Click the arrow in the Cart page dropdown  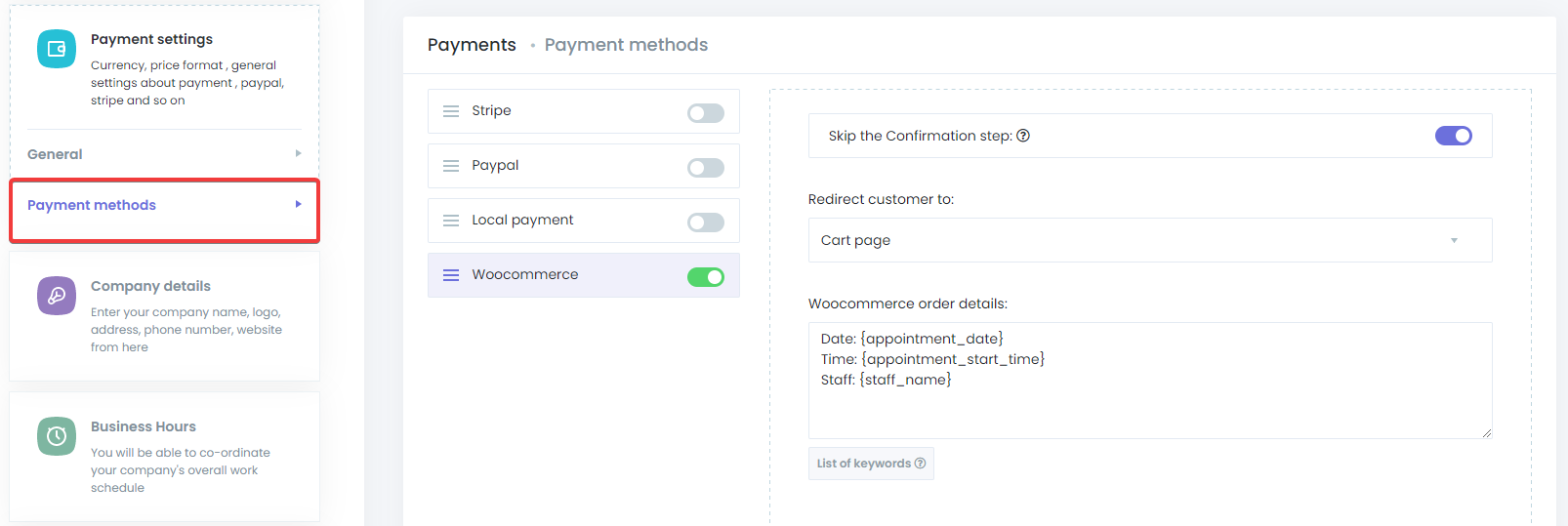point(1454,240)
